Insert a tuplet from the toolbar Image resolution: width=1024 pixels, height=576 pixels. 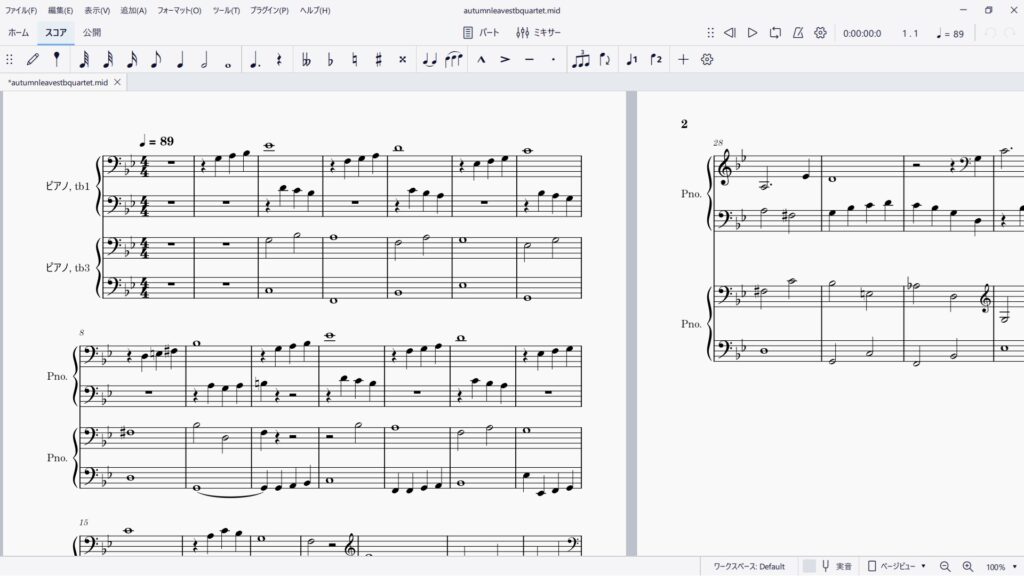coord(580,60)
